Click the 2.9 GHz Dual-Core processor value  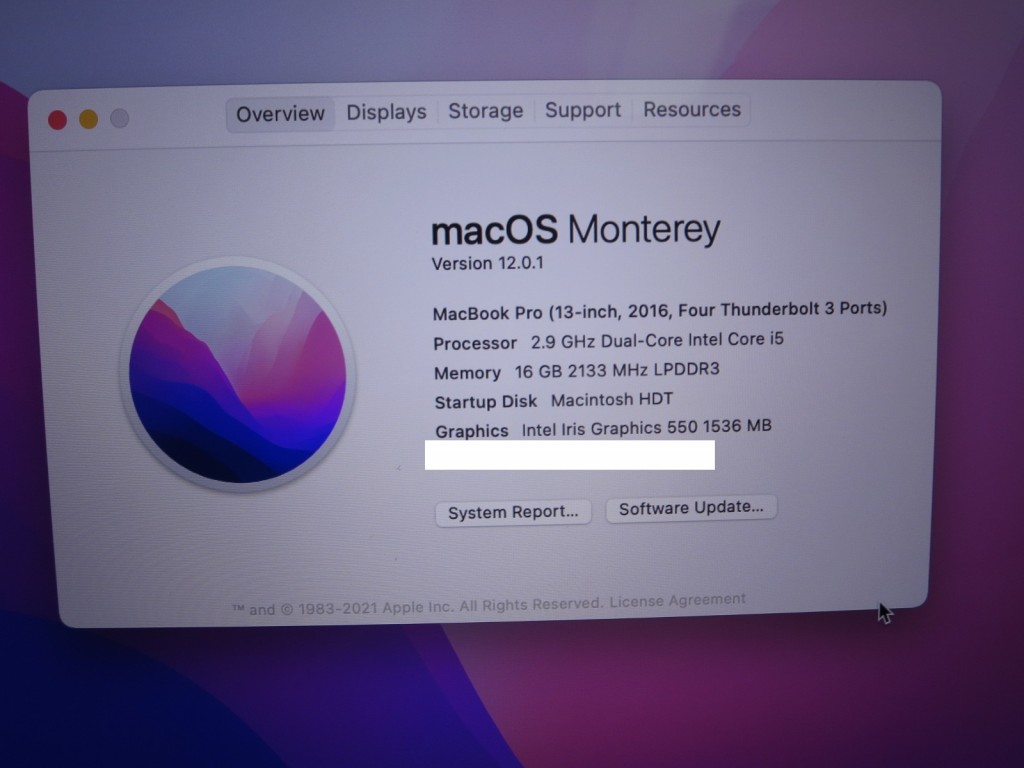pyautogui.click(x=657, y=341)
